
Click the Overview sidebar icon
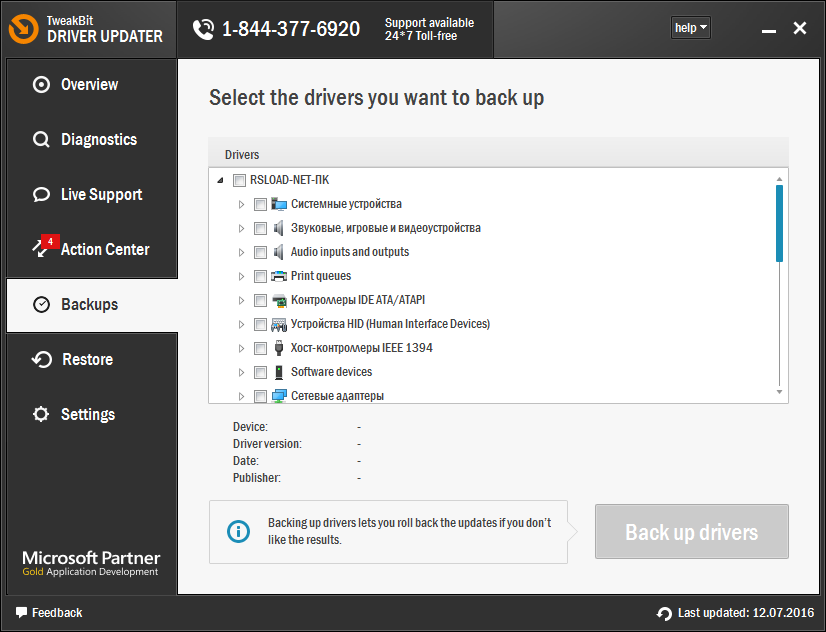(x=41, y=85)
